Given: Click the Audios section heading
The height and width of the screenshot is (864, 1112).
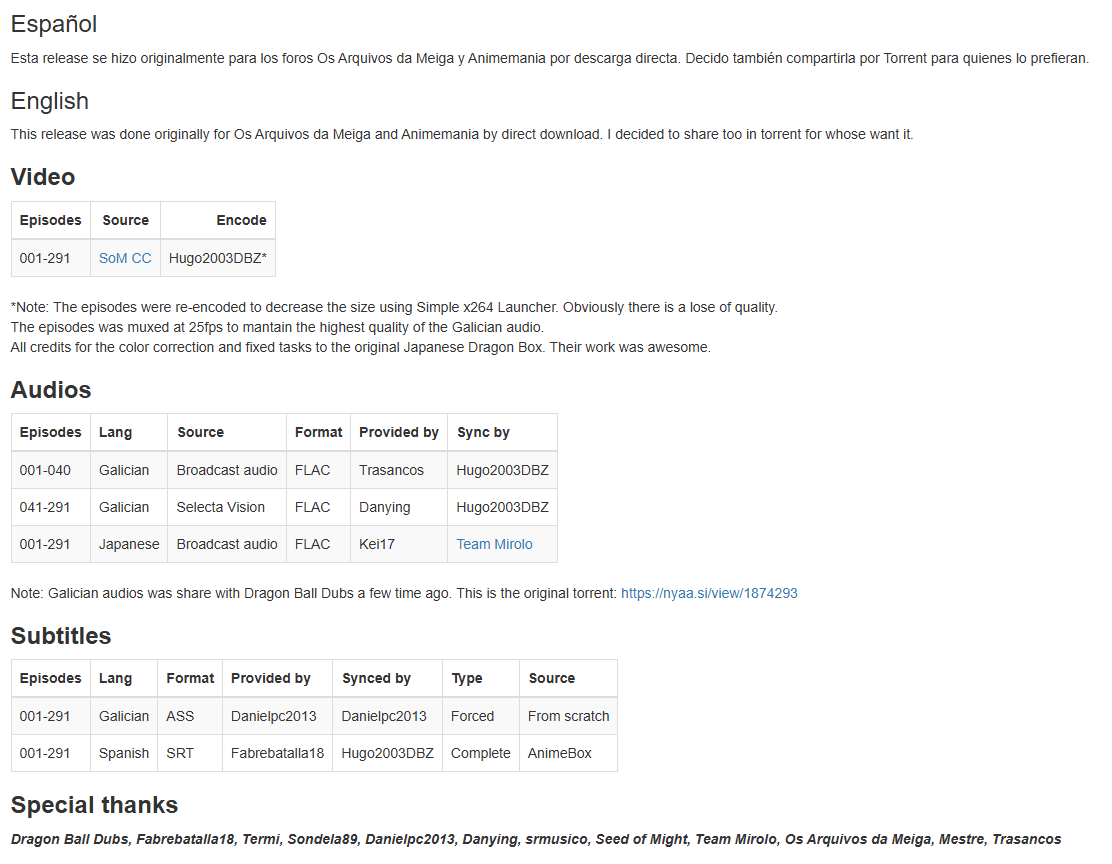Looking at the screenshot, I should pyautogui.click(x=51, y=389).
